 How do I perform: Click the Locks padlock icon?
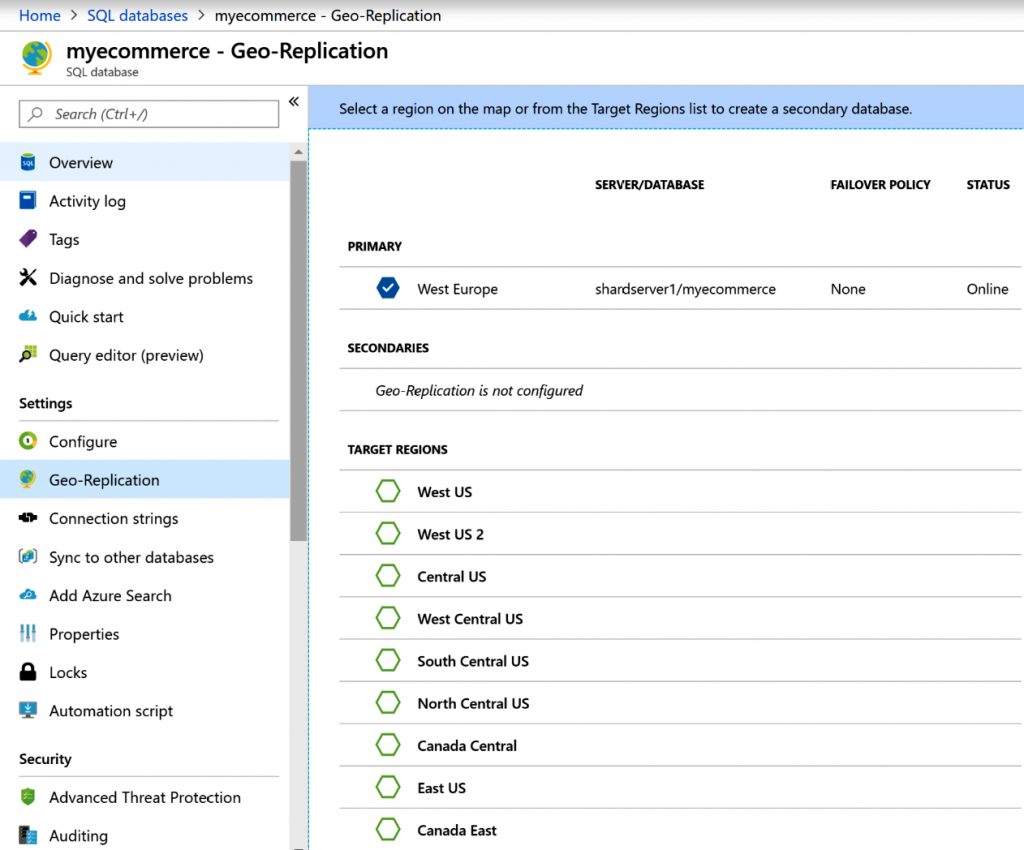pos(28,673)
